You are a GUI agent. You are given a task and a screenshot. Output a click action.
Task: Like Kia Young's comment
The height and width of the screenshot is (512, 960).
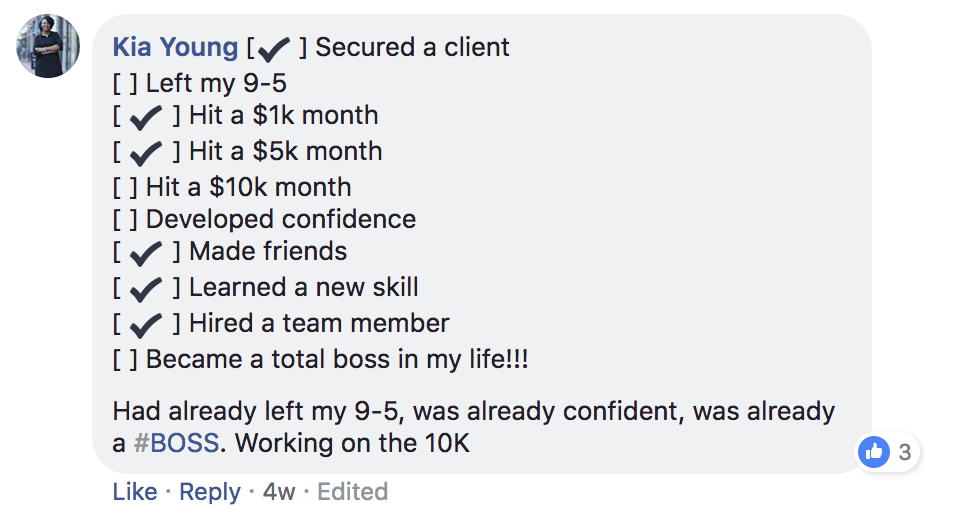(x=134, y=492)
